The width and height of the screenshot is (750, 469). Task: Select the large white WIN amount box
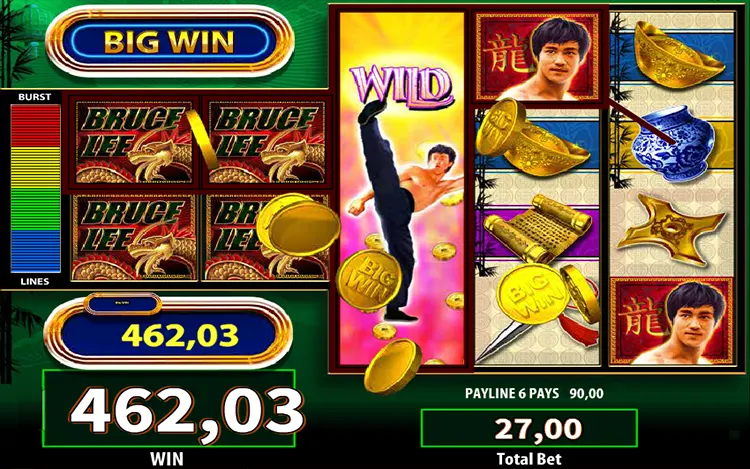point(168,409)
